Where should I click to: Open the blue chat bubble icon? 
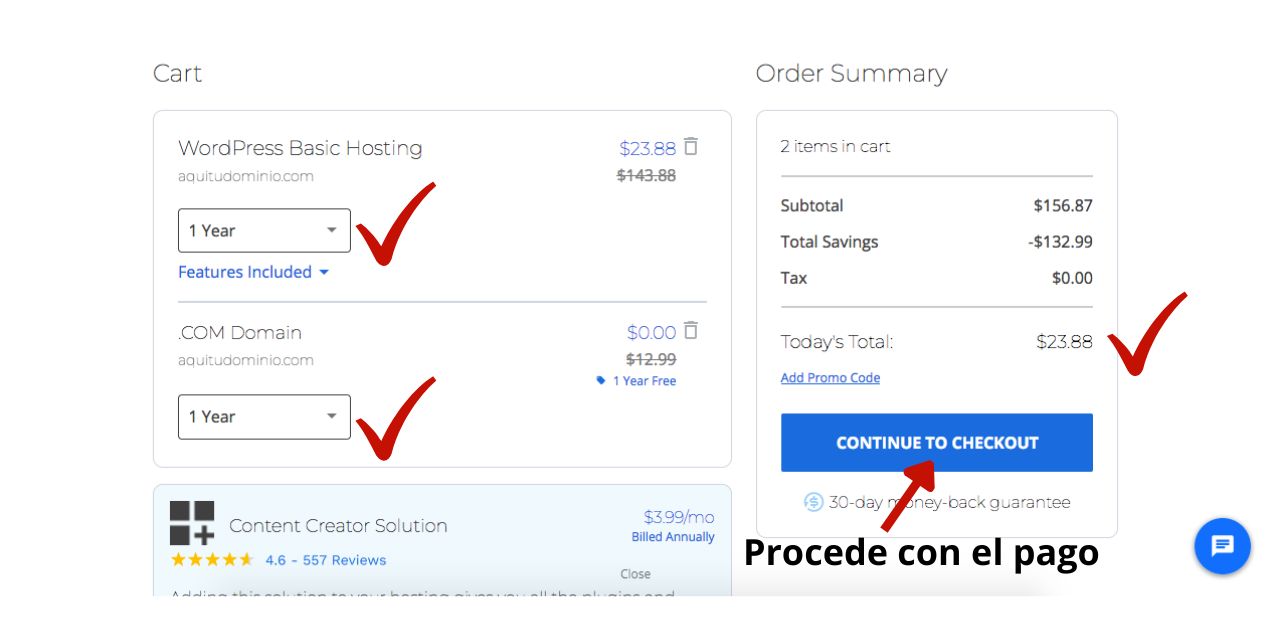1222,546
